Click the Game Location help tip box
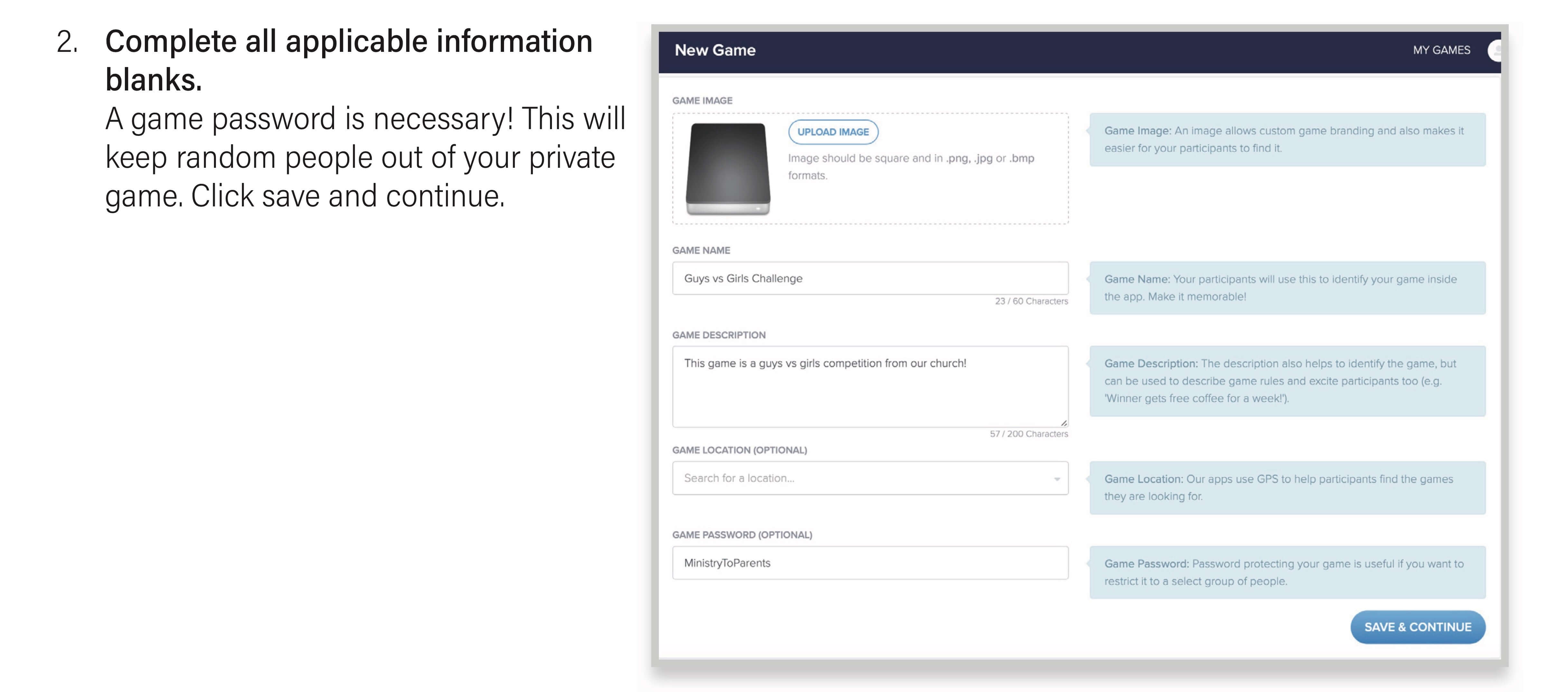1568x692 pixels. point(1287,488)
